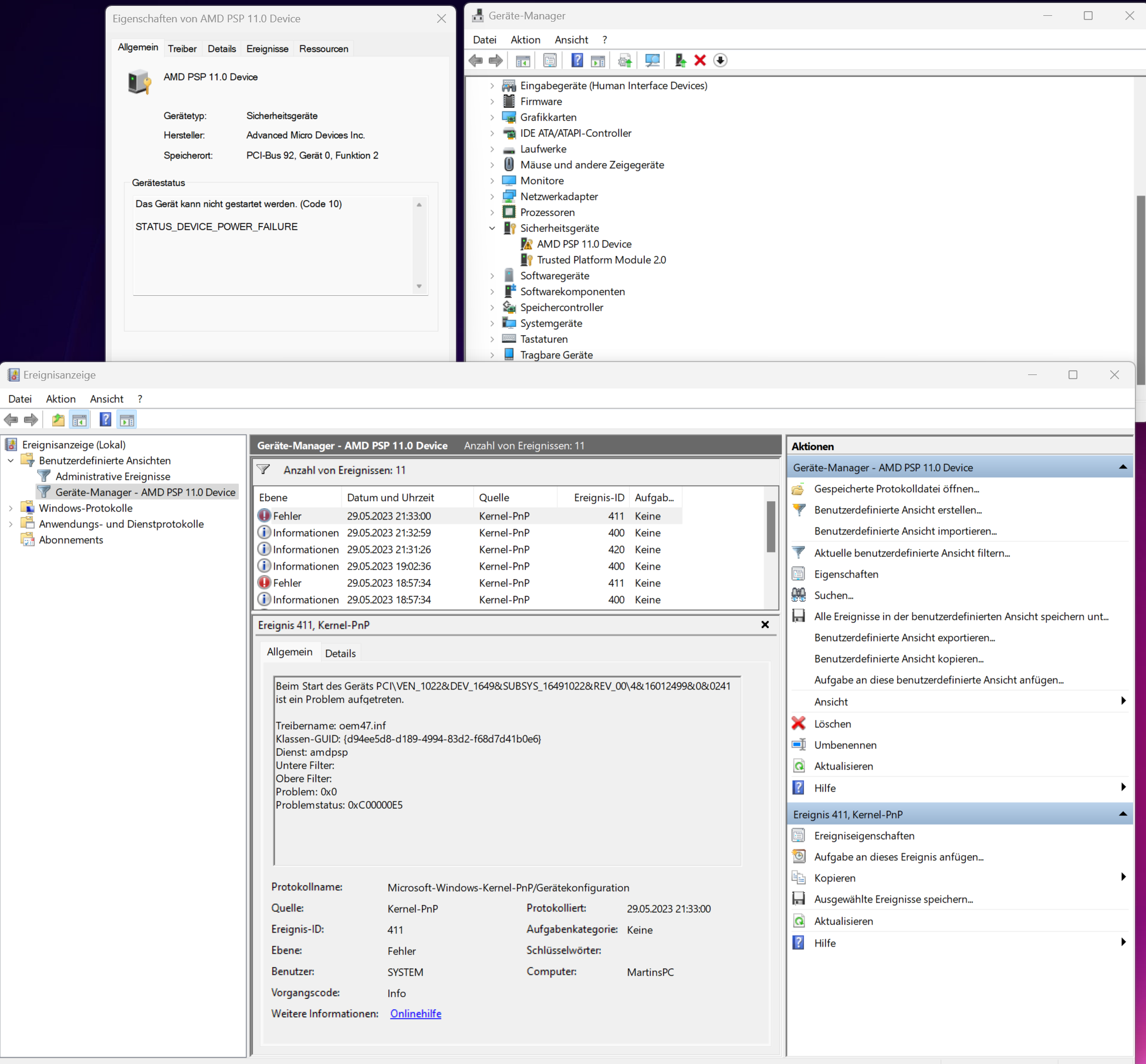Click Aktuelle benutzerdefinierte Ansicht filtern action
This screenshot has height=1064, width=1146.
click(x=911, y=553)
